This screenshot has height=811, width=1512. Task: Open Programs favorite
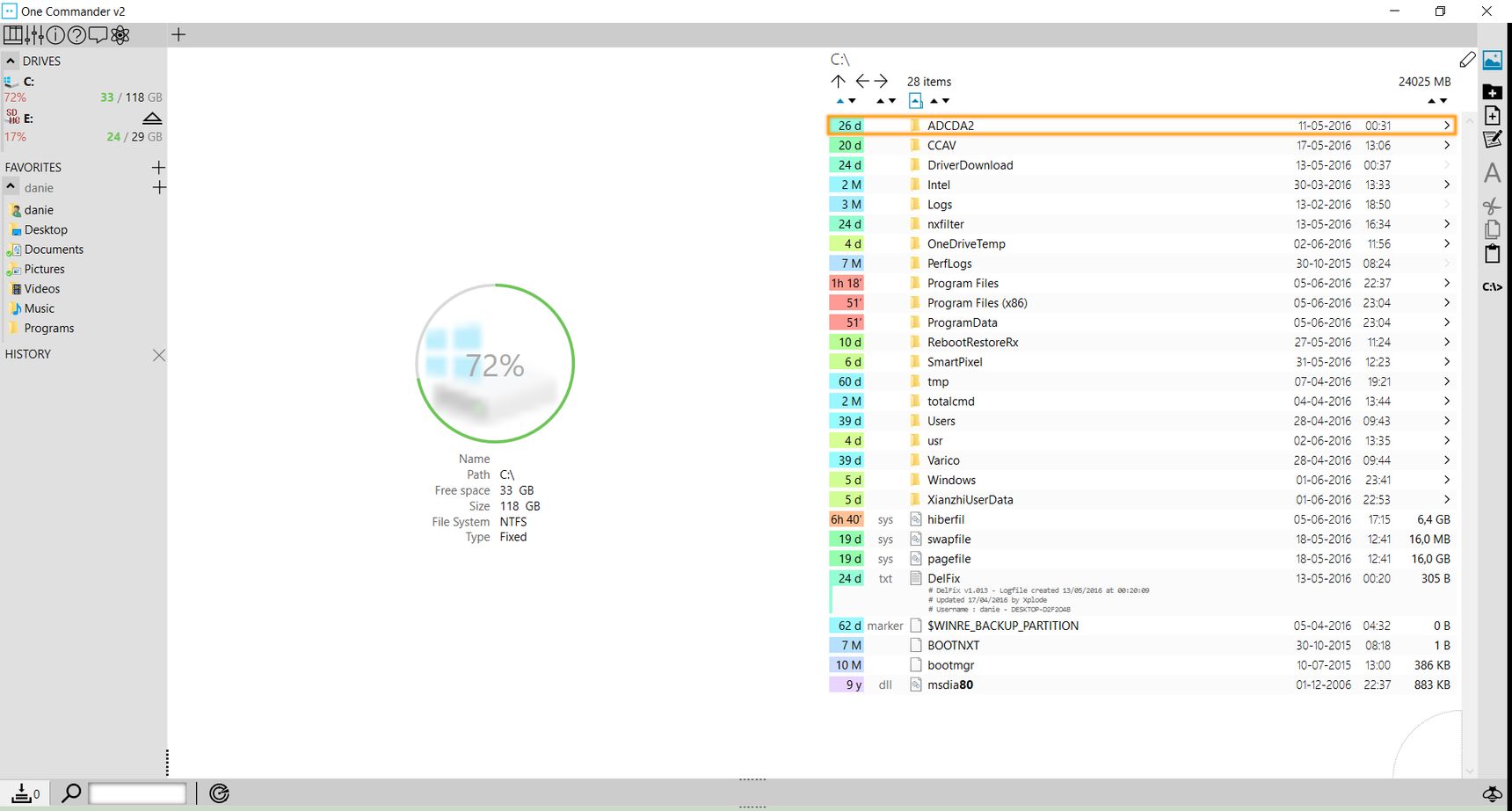tap(48, 328)
